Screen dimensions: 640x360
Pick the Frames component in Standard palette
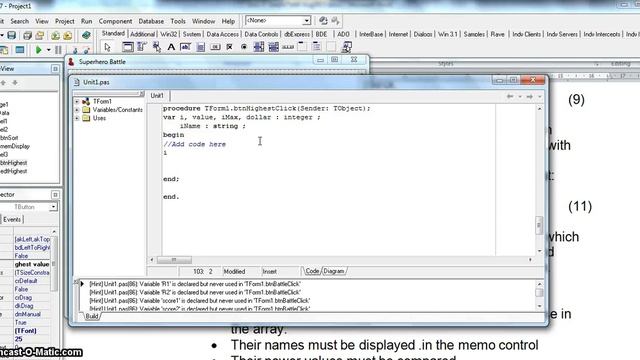128,47
